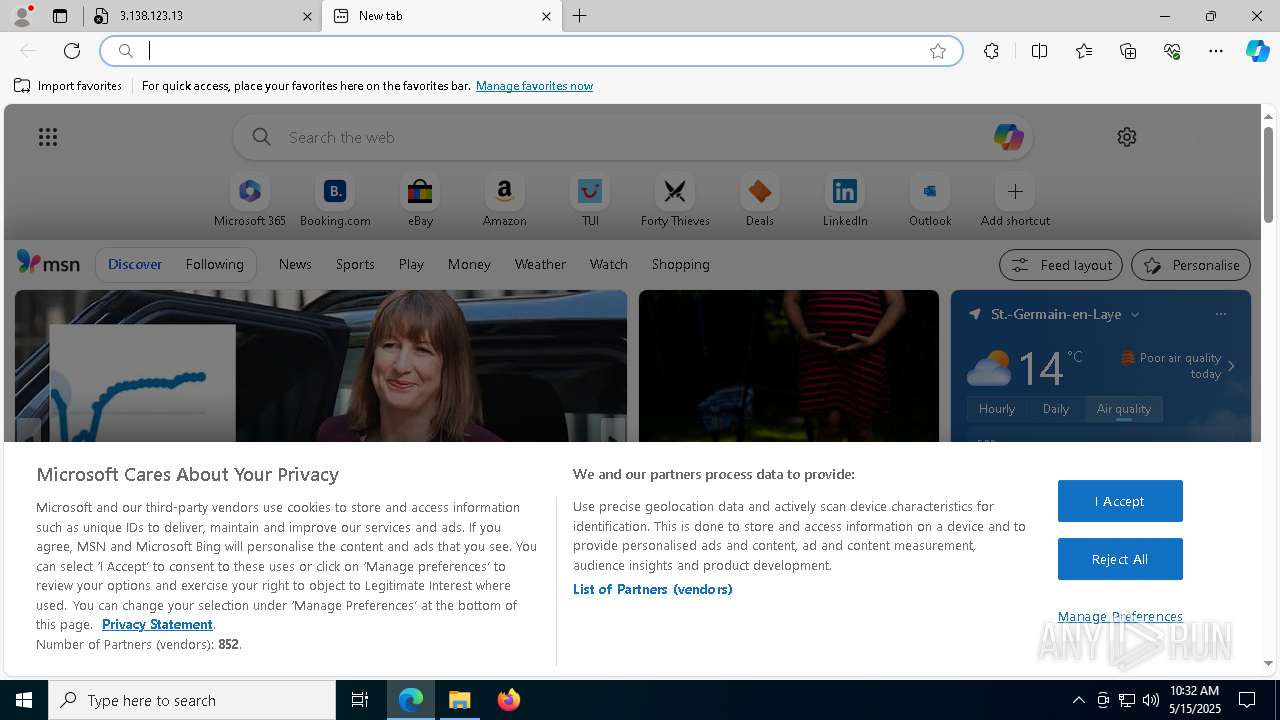This screenshot has height=720, width=1280.
Task: Open eBay shortcut
Action: pyautogui.click(x=420, y=201)
